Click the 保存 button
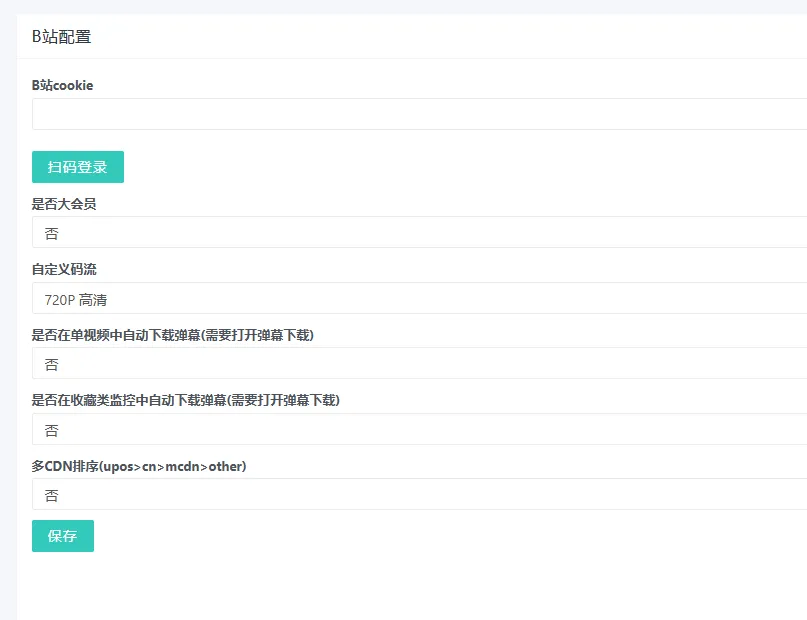The width and height of the screenshot is (807, 620). pos(63,536)
